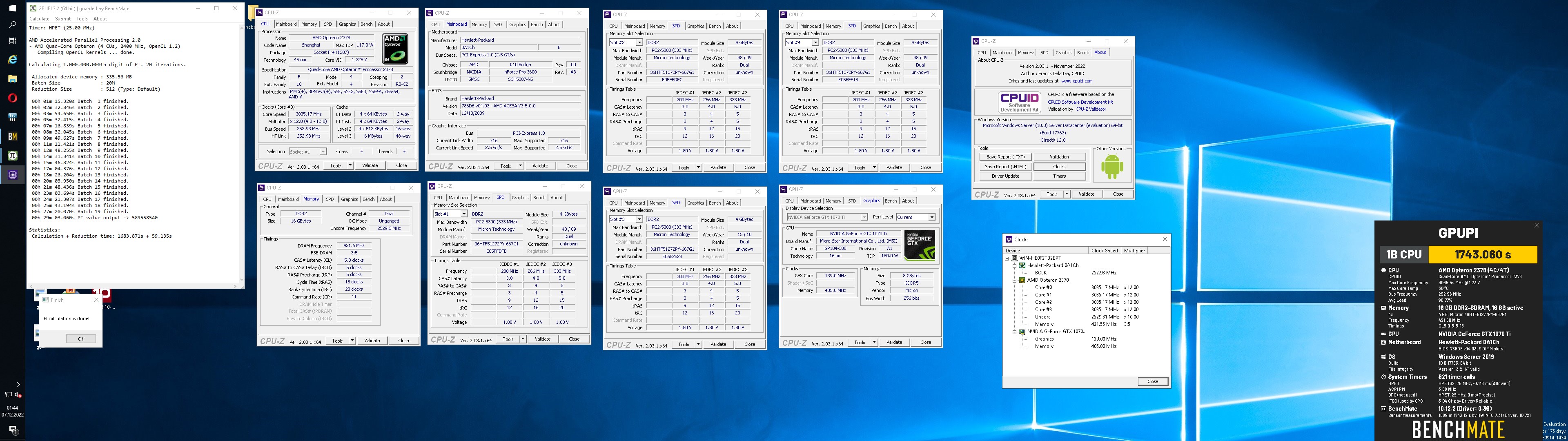This screenshot has height=441, width=1568.
Task: Switch to CPU-Z via its purple taskbar icon
Action: coord(12,175)
